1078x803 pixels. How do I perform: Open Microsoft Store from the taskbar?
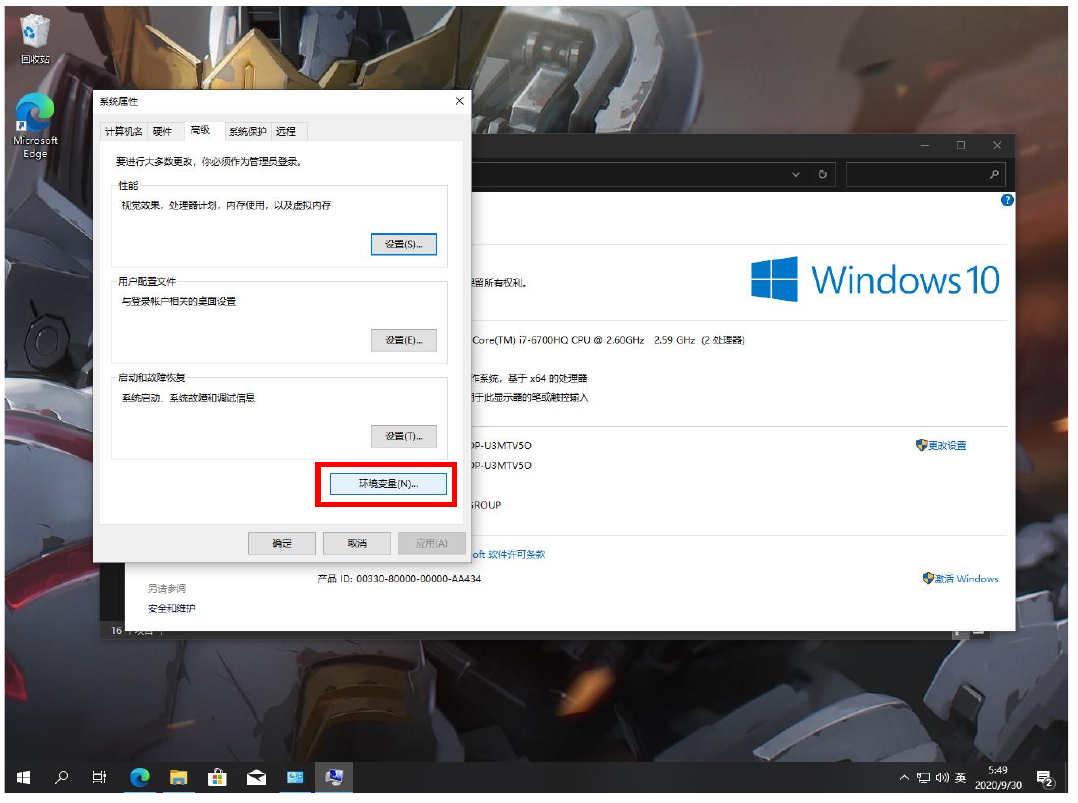[x=217, y=777]
